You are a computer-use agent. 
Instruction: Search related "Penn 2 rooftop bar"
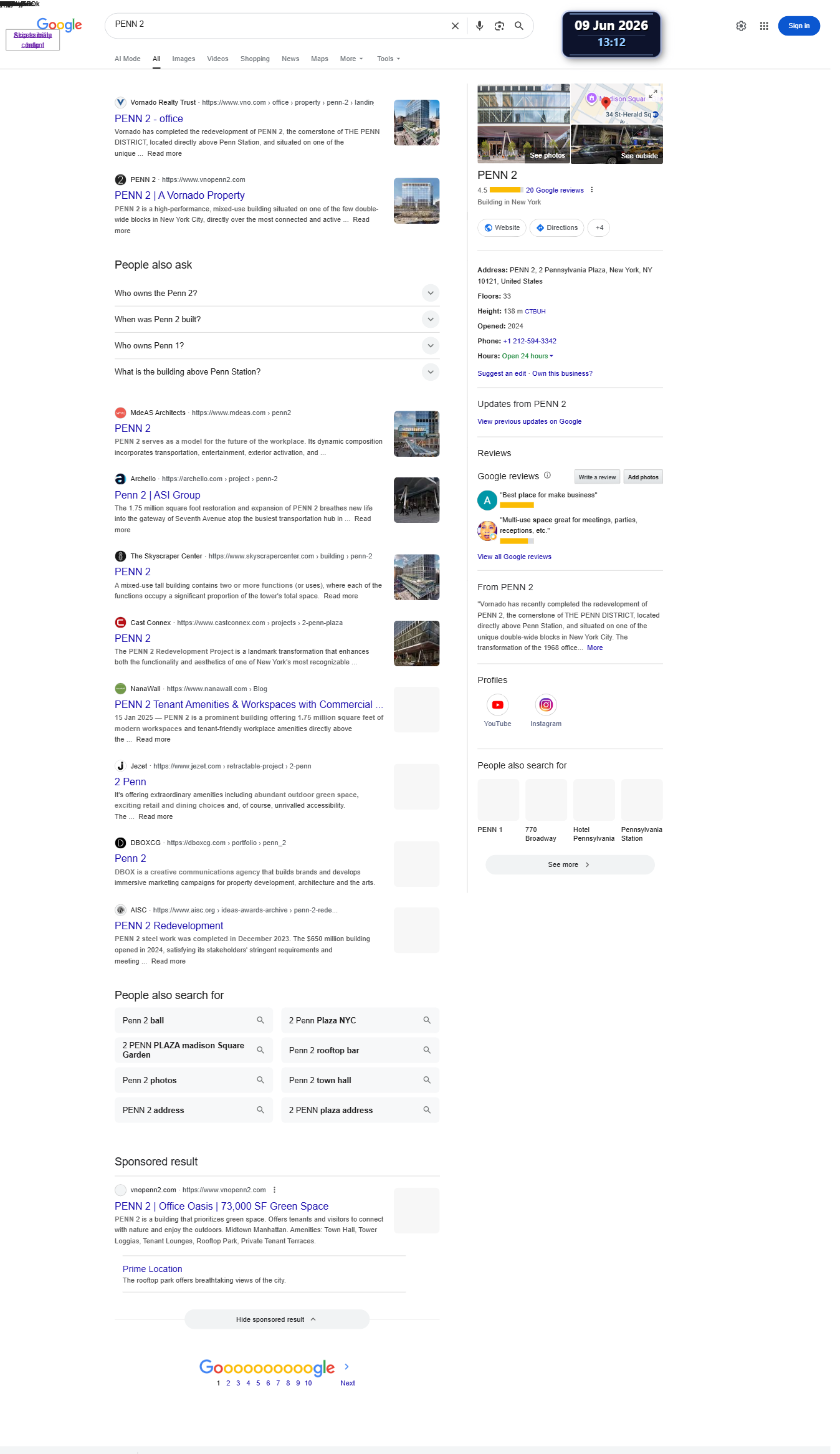coord(360,1050)
